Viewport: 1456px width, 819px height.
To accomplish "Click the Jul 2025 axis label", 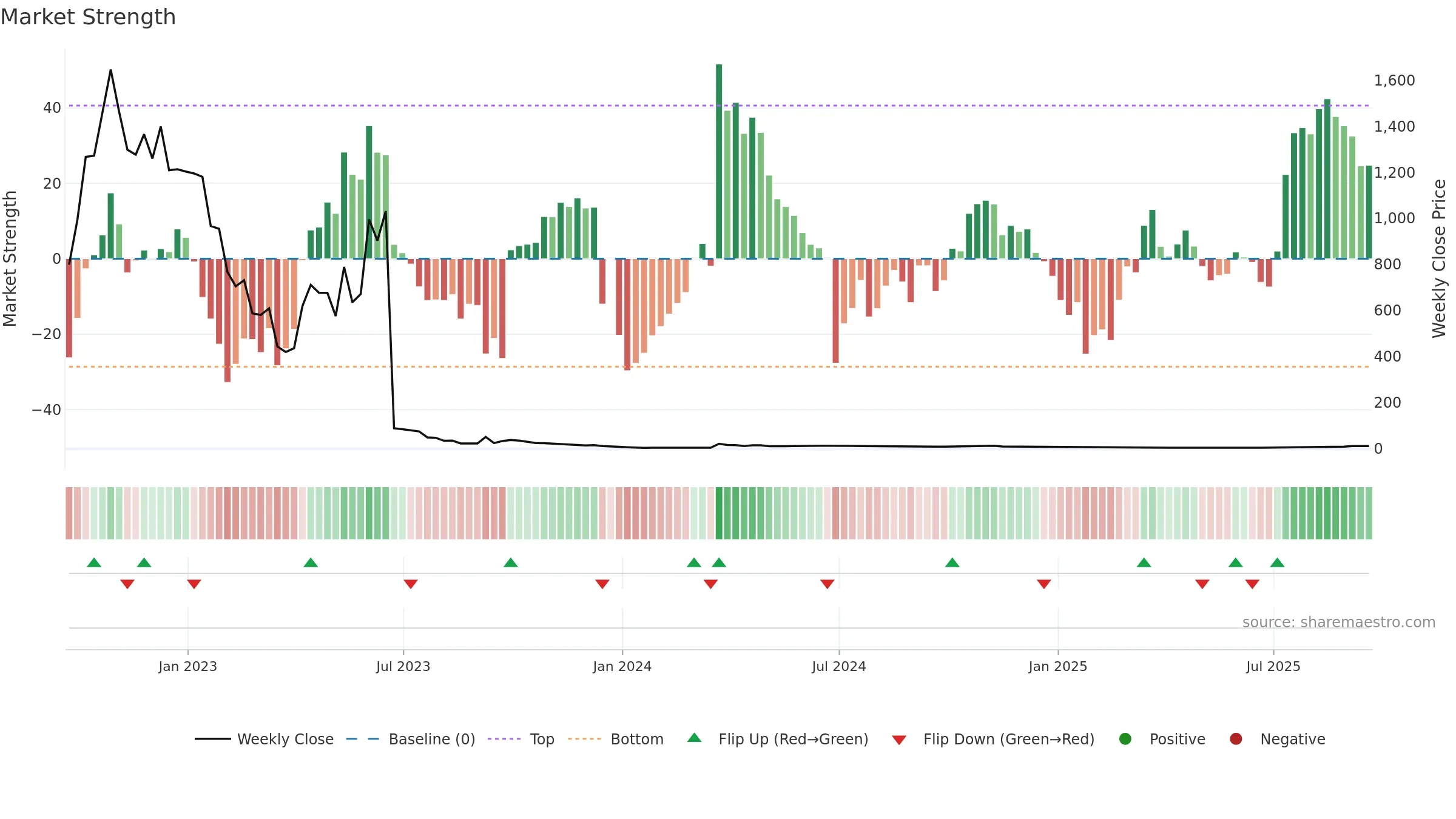I will 1273,667.
